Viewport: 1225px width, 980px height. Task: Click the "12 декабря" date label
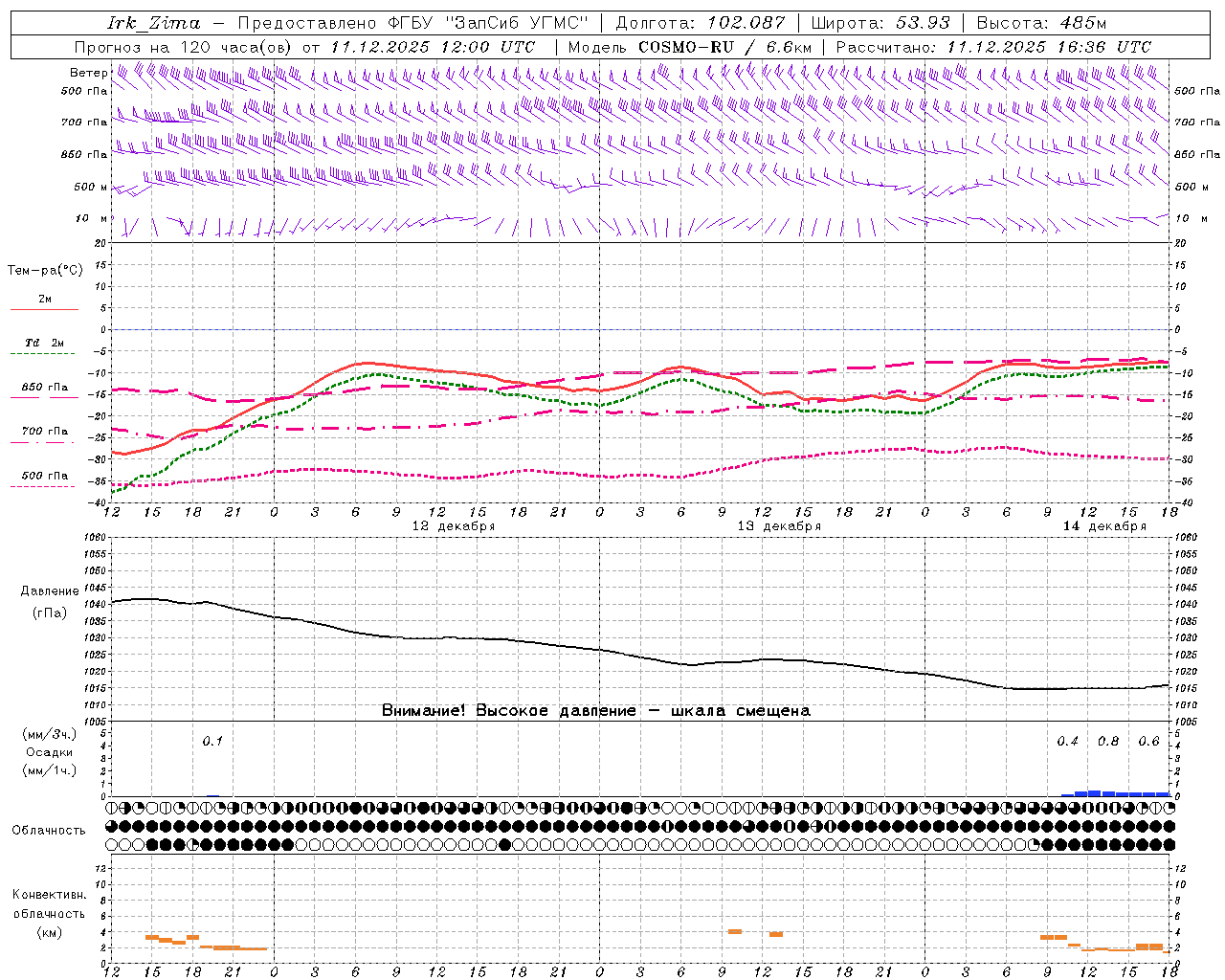[x=454, y=526]
